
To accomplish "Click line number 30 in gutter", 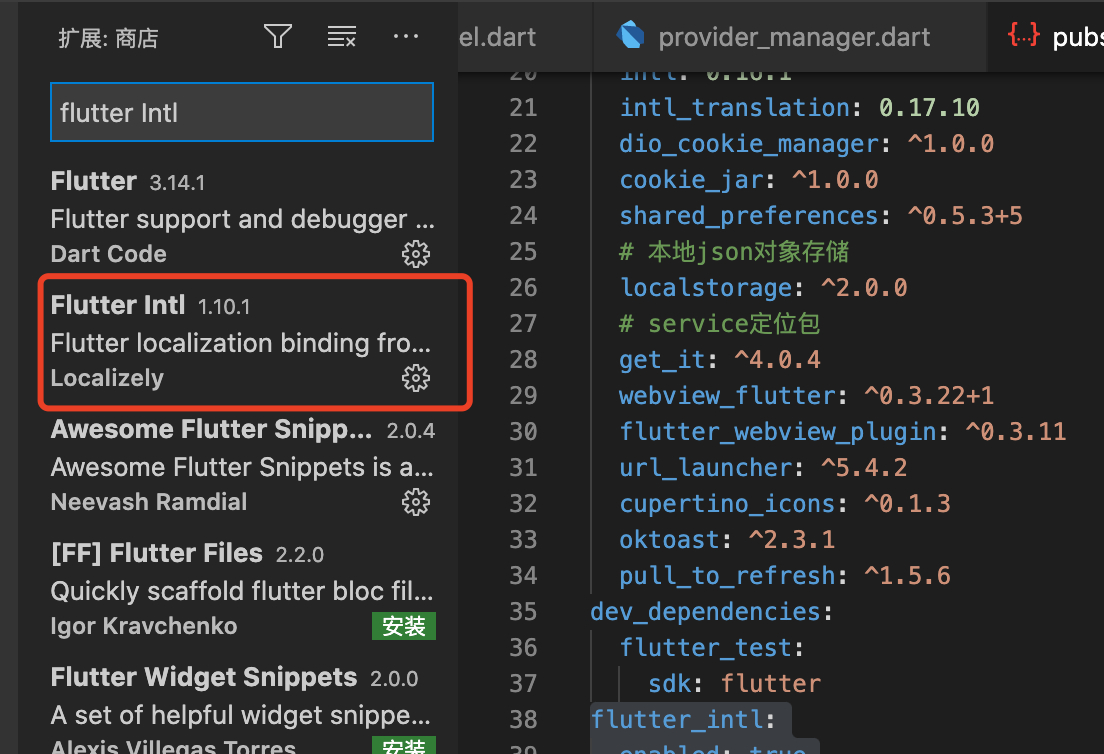I will pyautogui.click(x=523, y=431).
